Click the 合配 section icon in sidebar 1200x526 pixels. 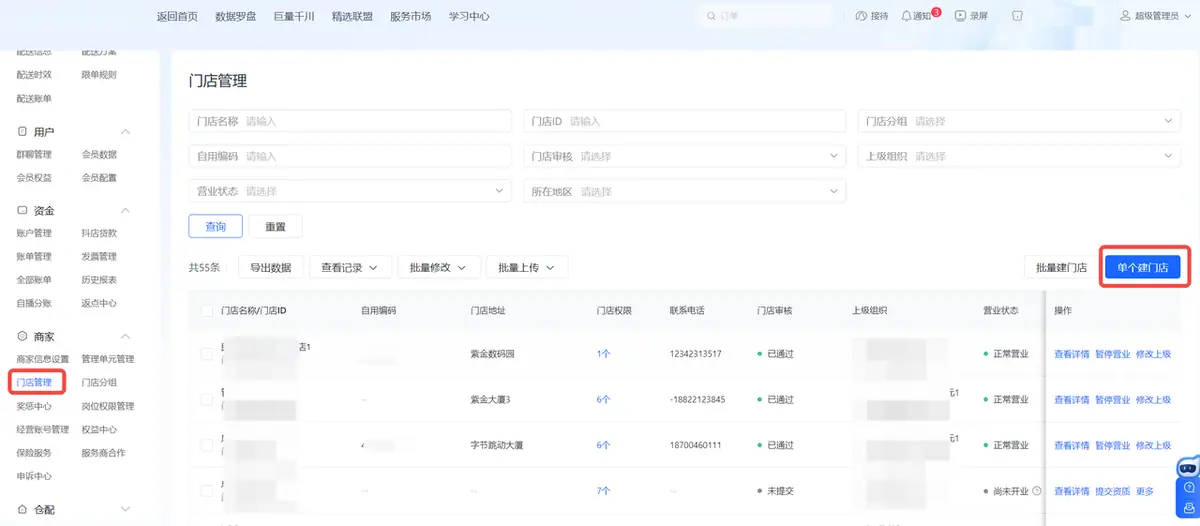(22, 509)
